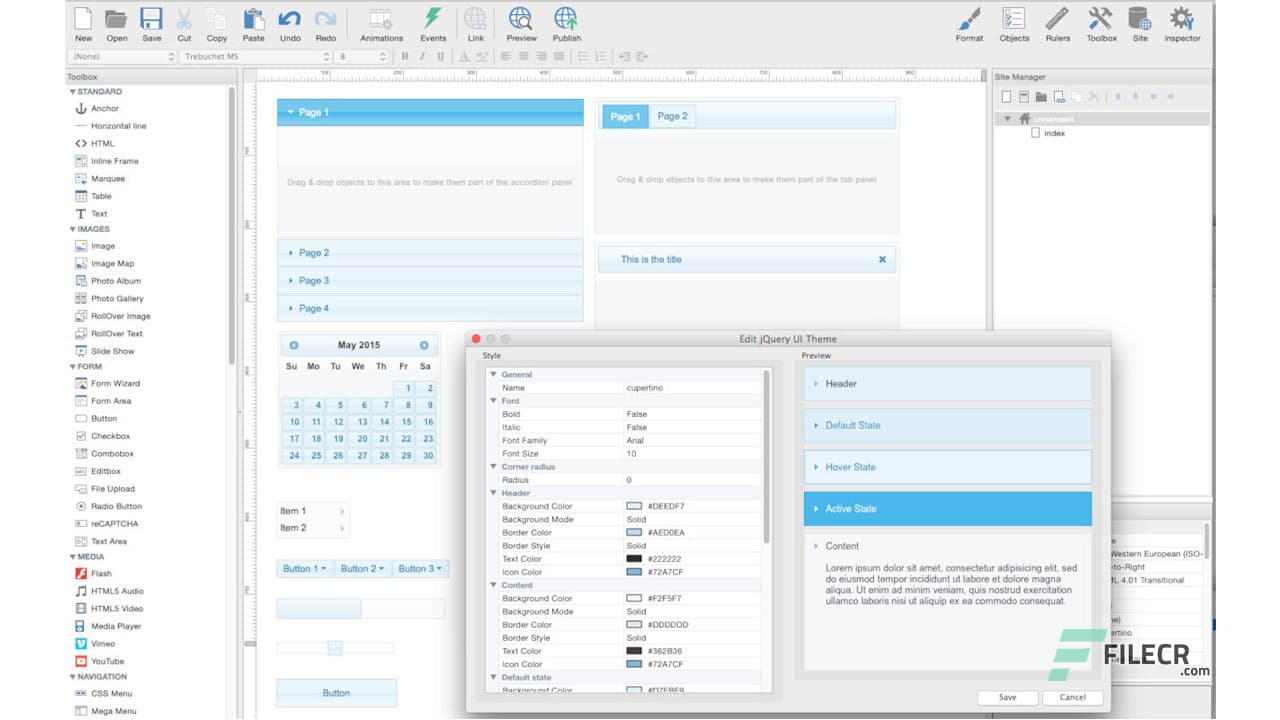Collapse the Header section in the Style list
Screen dimensions: 1280x720
(493, 493)
